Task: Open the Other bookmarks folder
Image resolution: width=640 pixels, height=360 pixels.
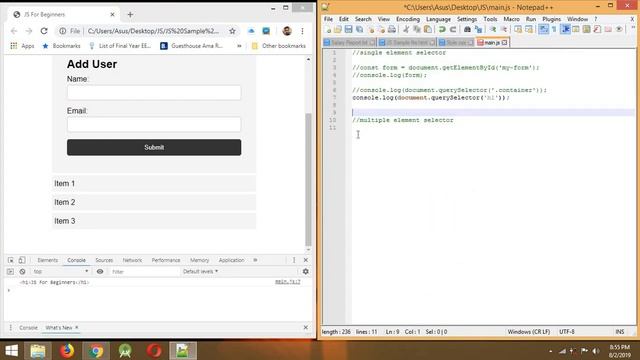Action: click(279, 46)
